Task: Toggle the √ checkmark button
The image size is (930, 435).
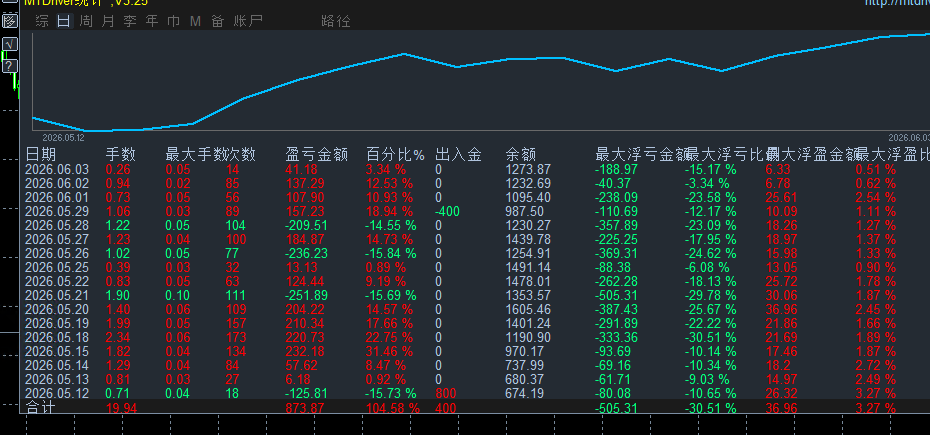Action: (x=9, y=45)
